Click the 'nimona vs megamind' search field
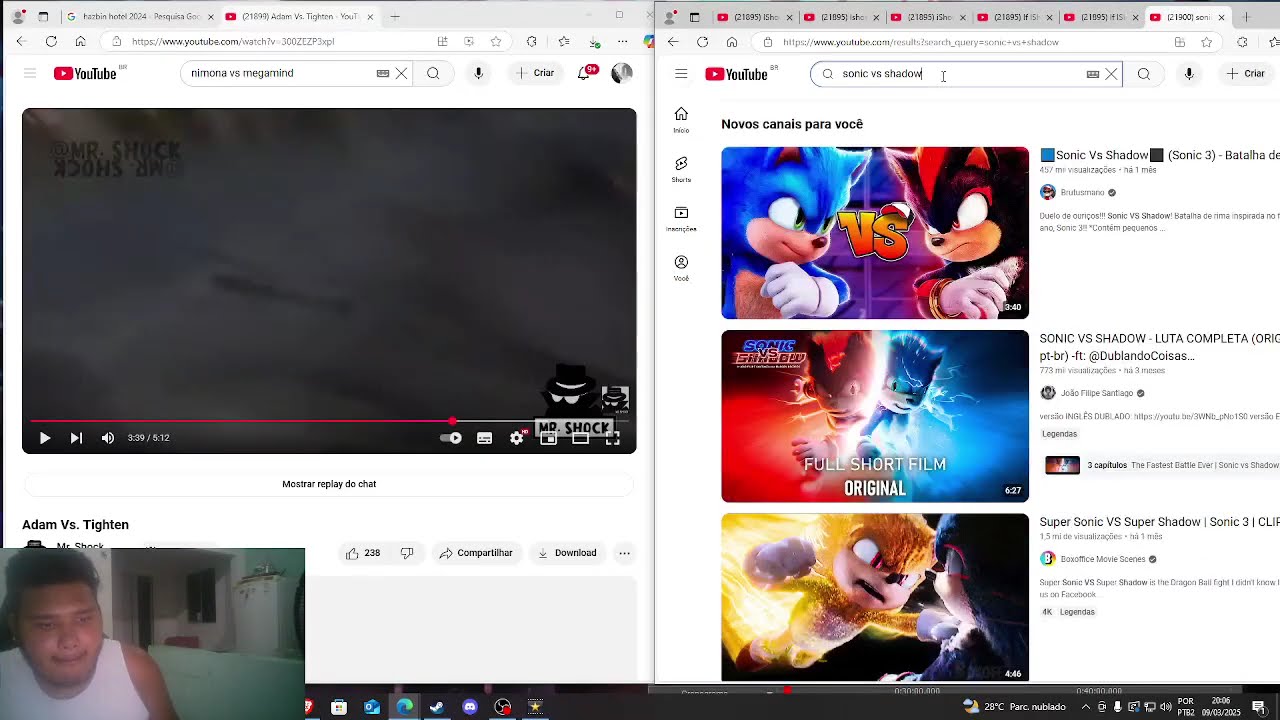Screen dimensions: 1280x720 coord(280,73)
